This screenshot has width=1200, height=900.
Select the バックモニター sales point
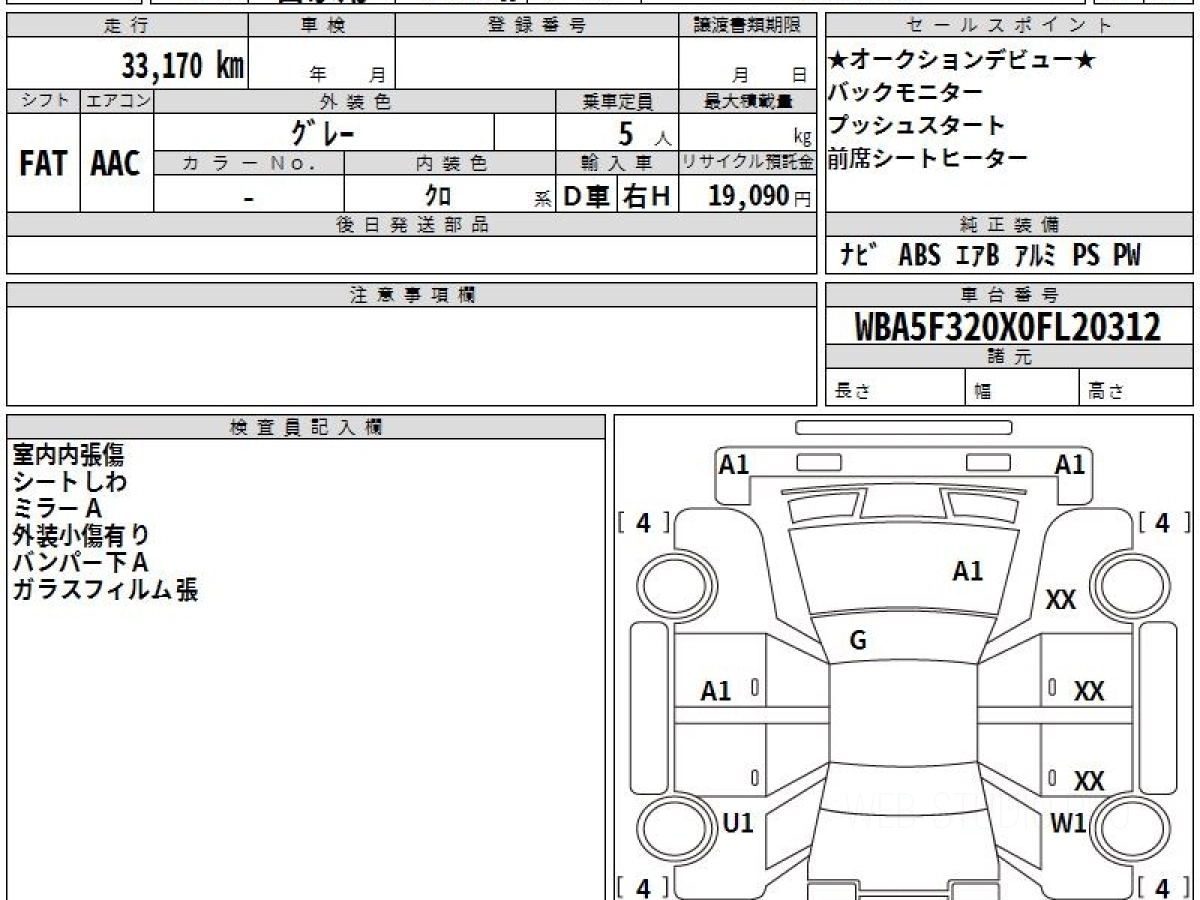click(x=906, y=93)
